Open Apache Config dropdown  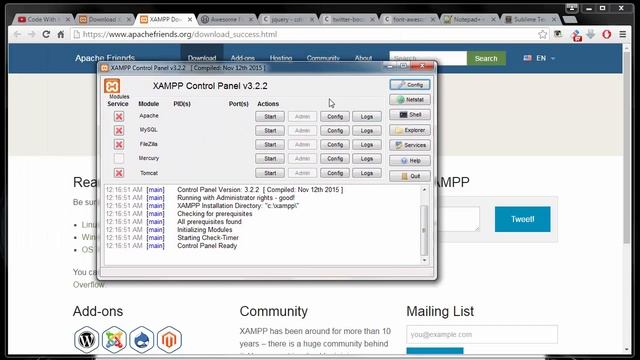pos(335,117)
